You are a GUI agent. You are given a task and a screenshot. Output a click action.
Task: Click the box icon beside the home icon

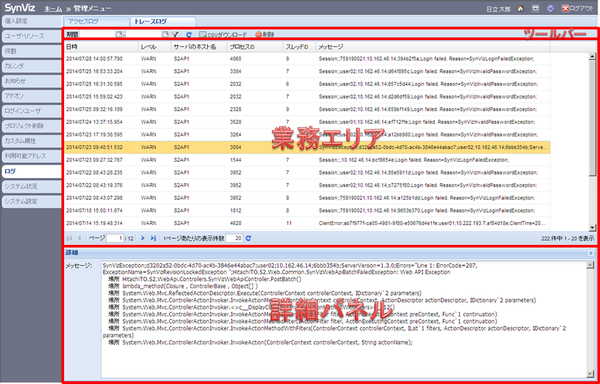click(x=535, y=8)
